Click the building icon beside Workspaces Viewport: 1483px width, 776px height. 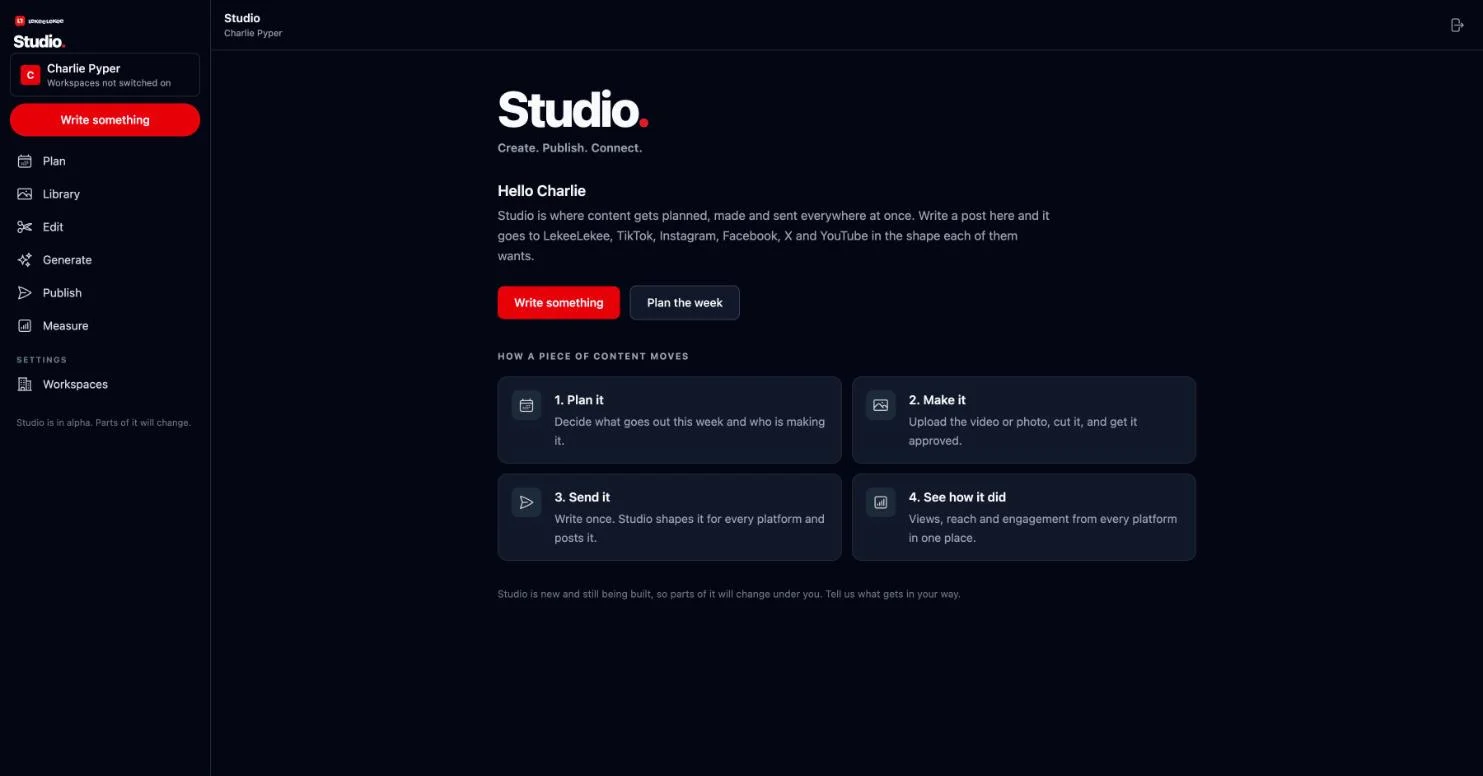click(x=25, y=384)
